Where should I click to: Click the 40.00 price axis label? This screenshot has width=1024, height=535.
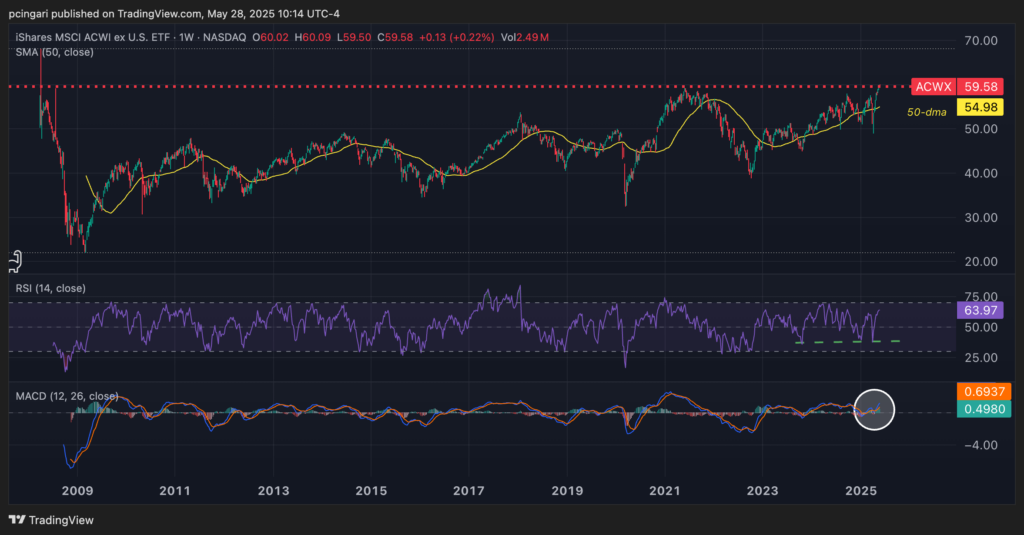click(x=981, y=173)
